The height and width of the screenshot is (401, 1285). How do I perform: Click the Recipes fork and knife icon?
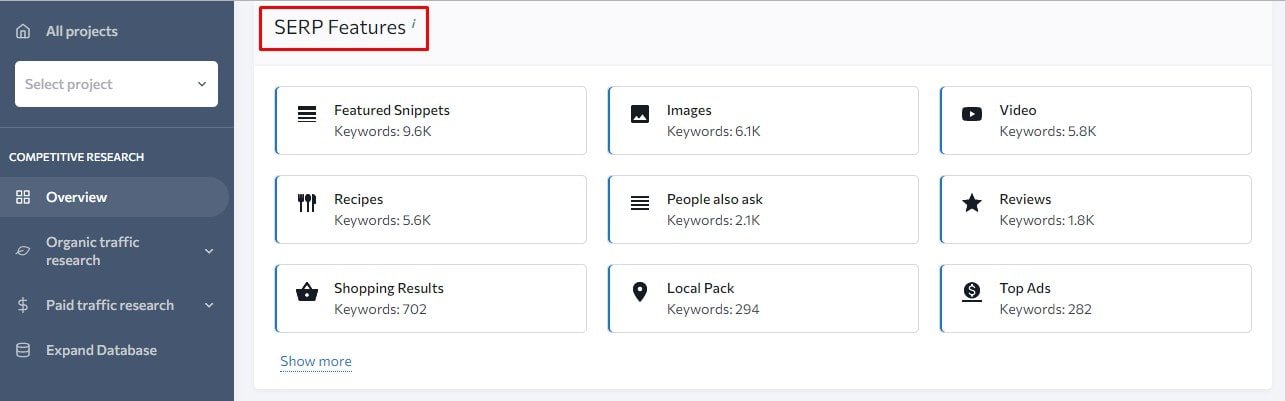pos(307,203)
